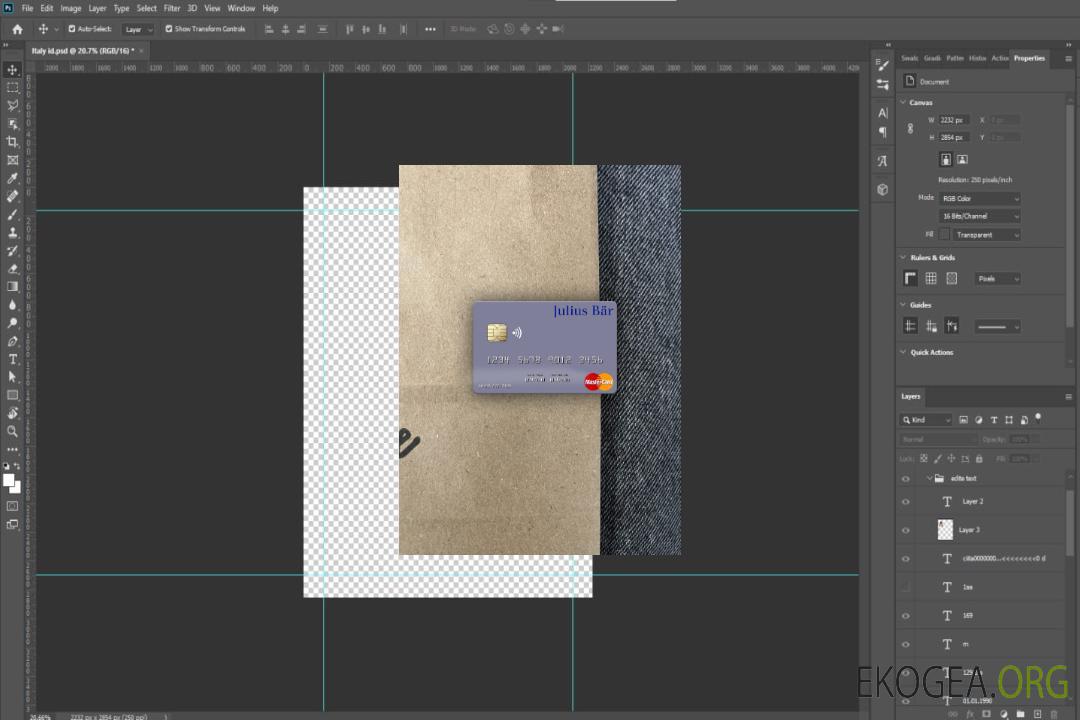The width and height of the screenshot is (1080, 720).
Task: Open the 16 Bits/Channel dropdown
Action: [x=979, y=216]
